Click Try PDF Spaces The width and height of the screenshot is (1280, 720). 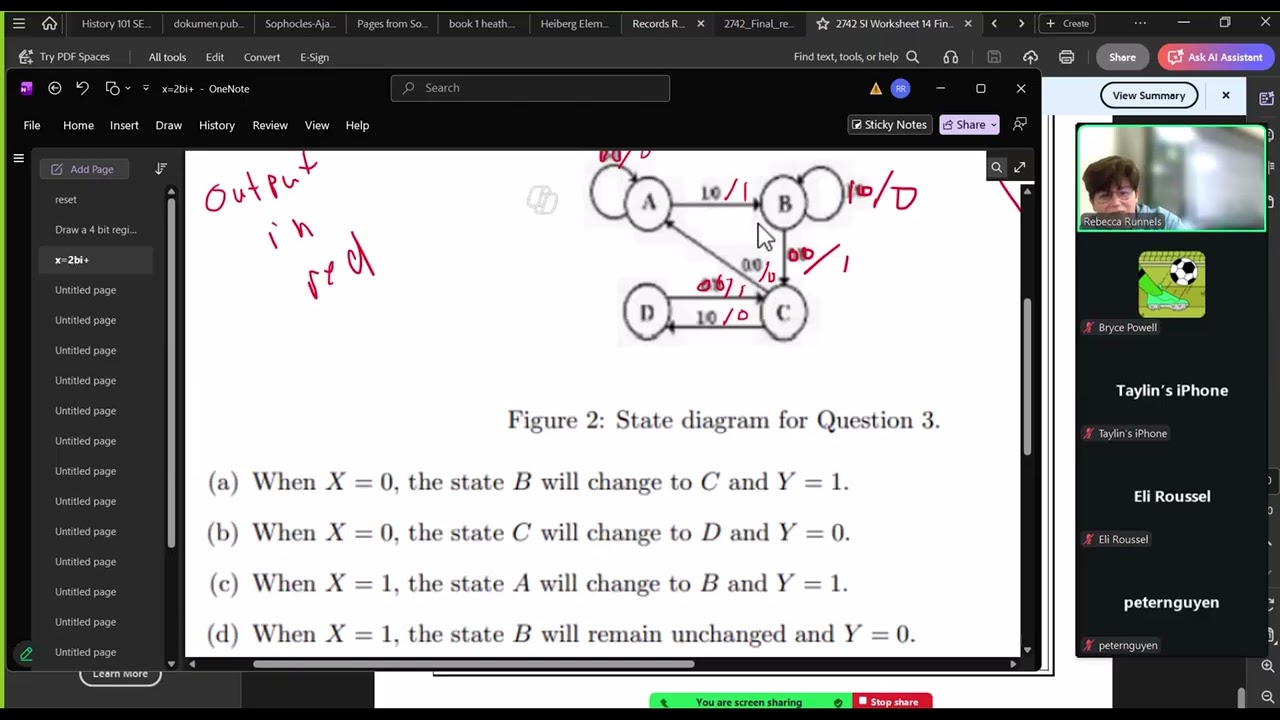[64, 57]
